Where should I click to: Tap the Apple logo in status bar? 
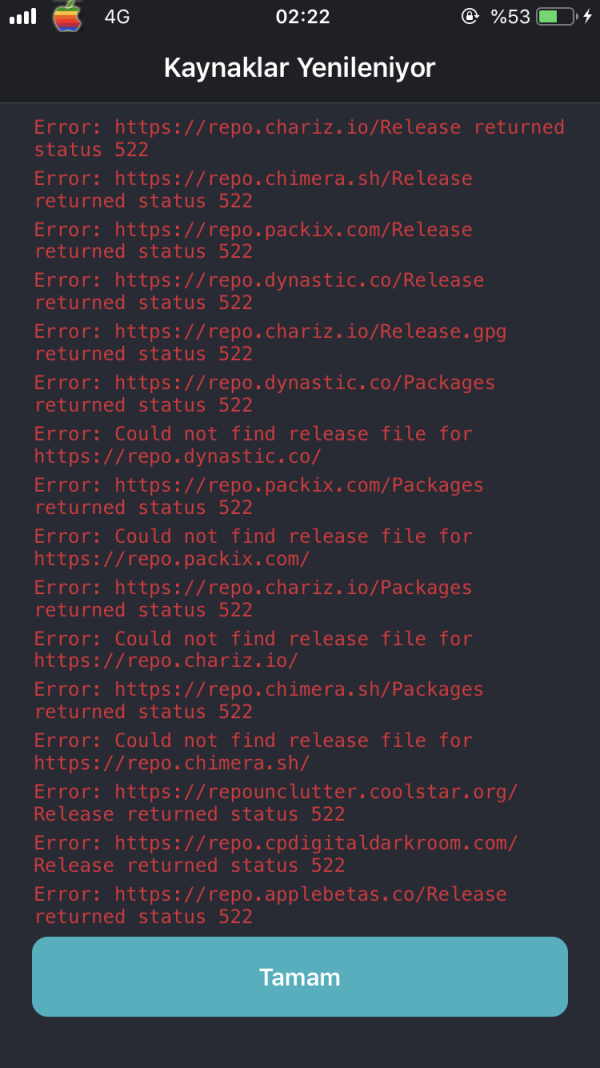pos(67,17)
